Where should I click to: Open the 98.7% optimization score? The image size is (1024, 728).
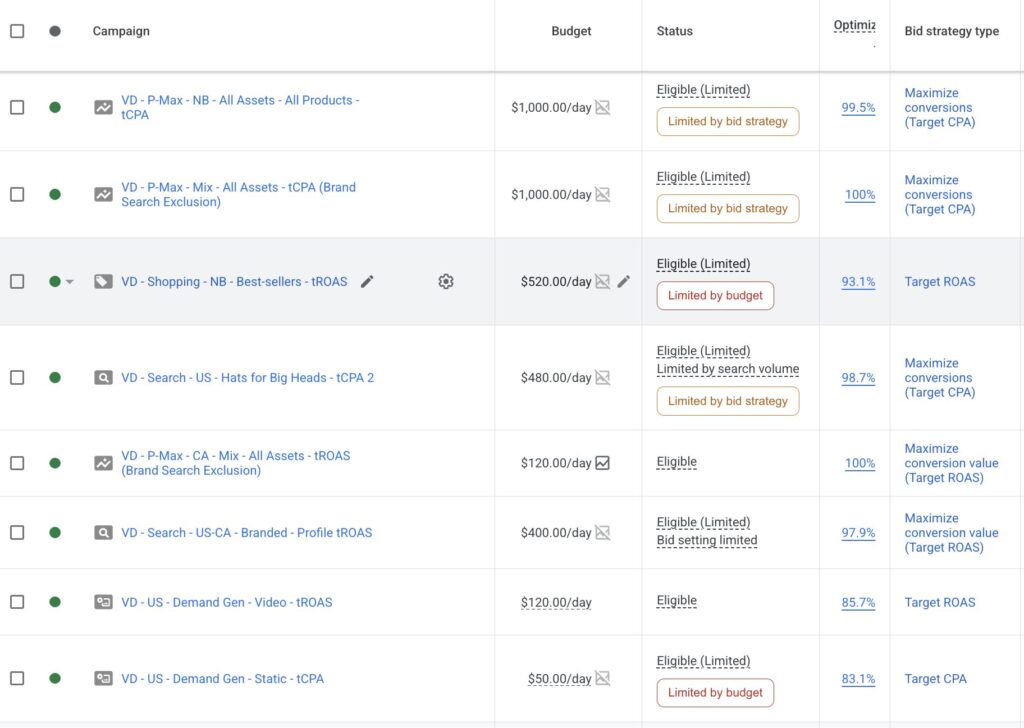pyautogui.click(x=858, y=378)
